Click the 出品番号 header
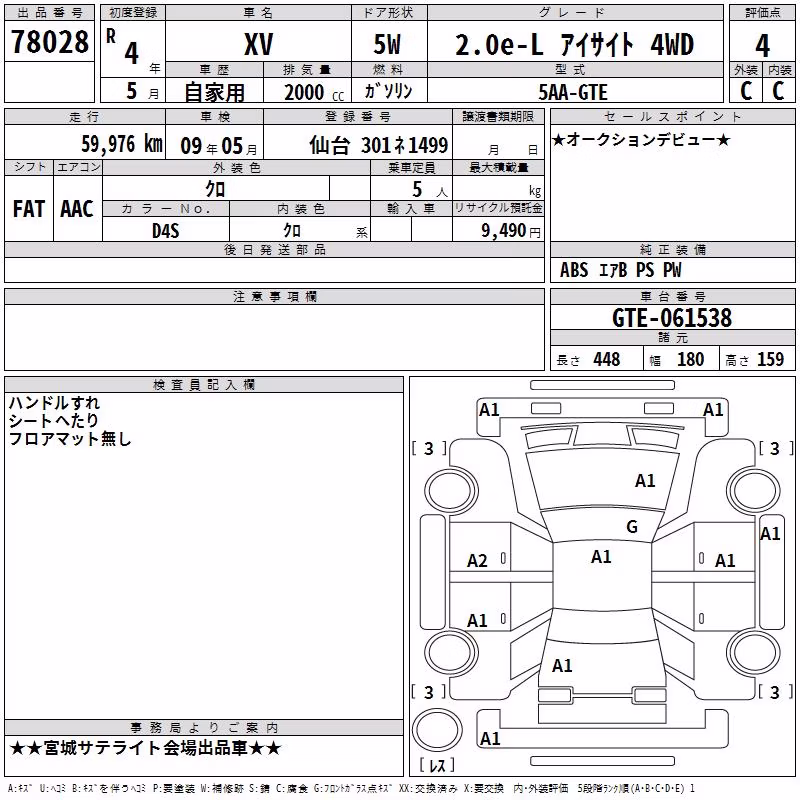800x800 pixels. pos(50,13)
